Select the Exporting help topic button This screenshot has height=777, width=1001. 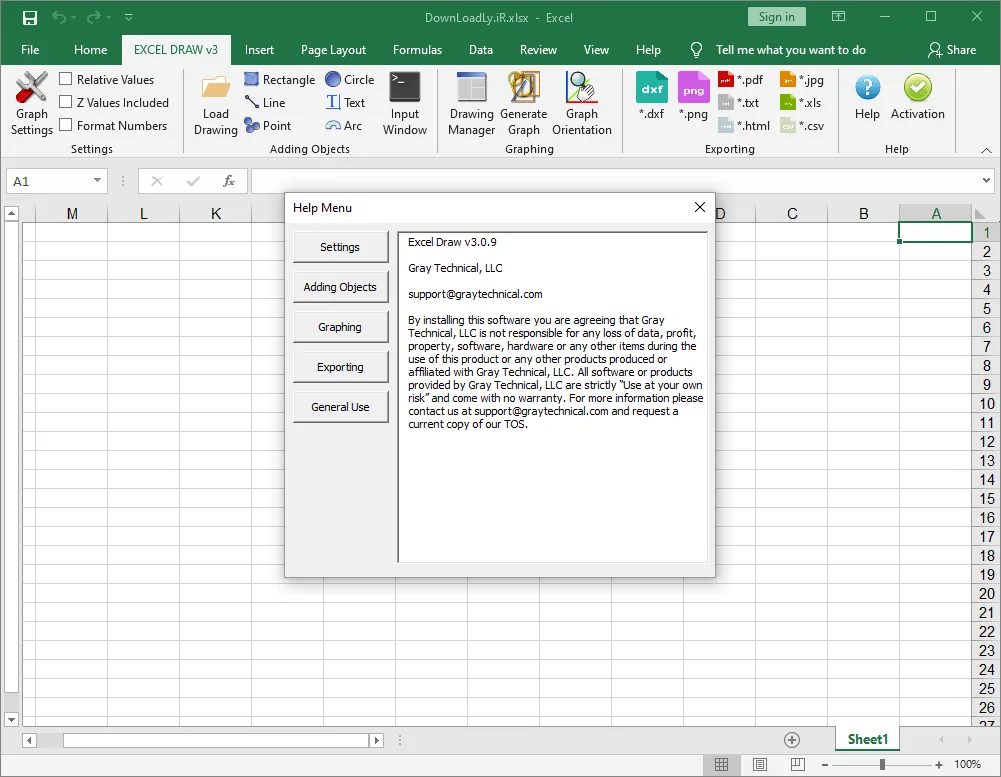coord(340,367)
